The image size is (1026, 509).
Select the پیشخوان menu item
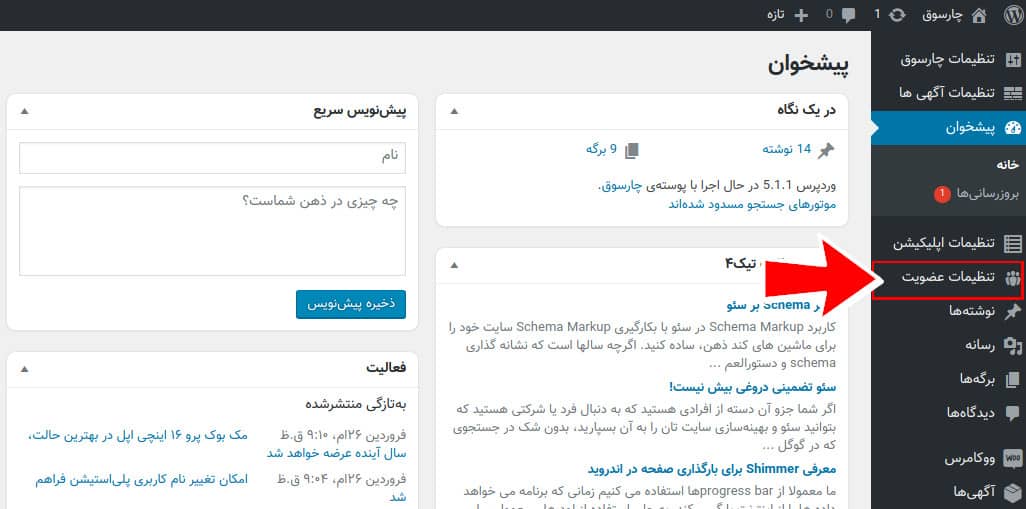tap(948, 128)
